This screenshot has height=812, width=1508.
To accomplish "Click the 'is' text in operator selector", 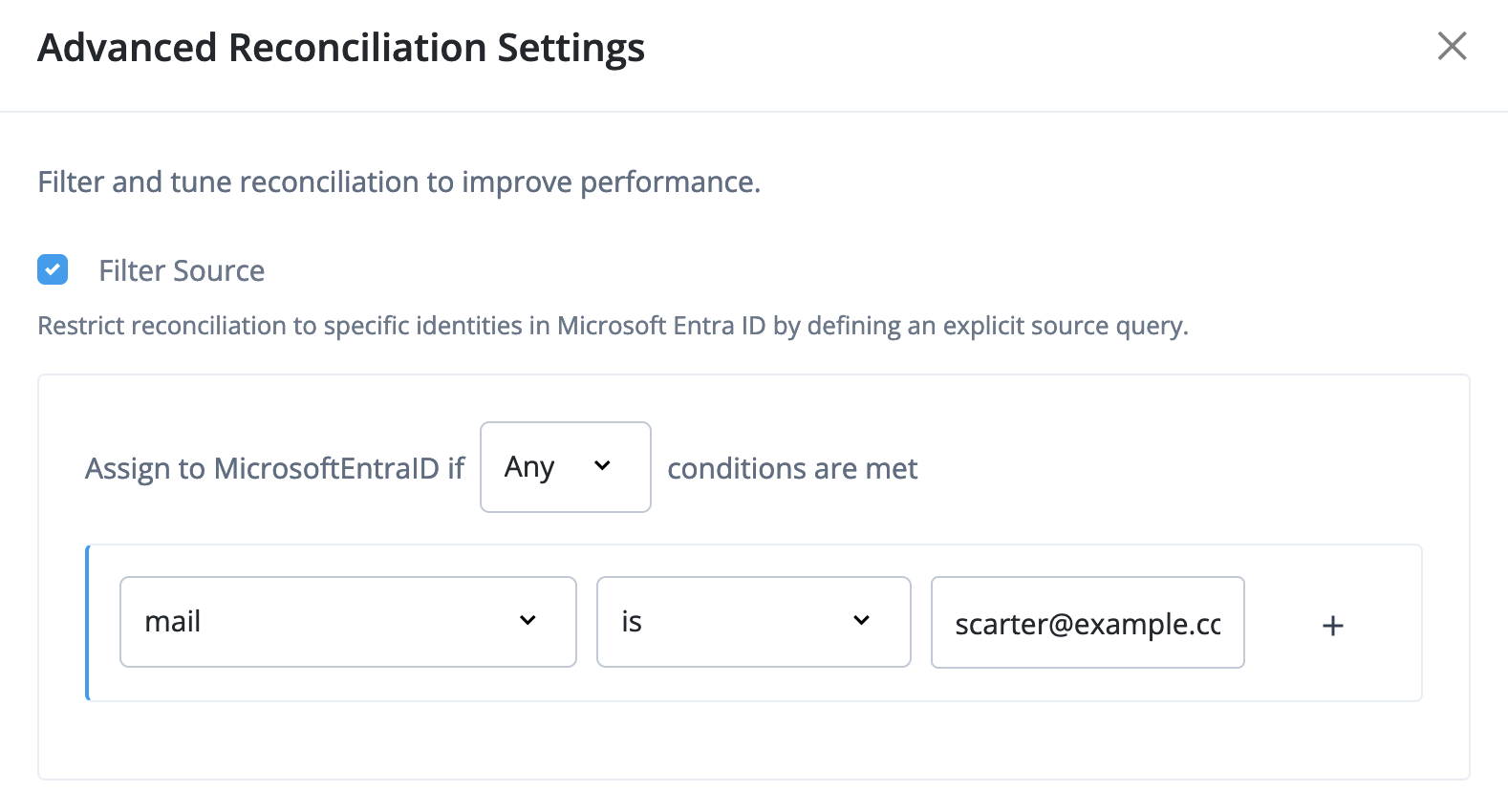I will [x=632, y=622].
